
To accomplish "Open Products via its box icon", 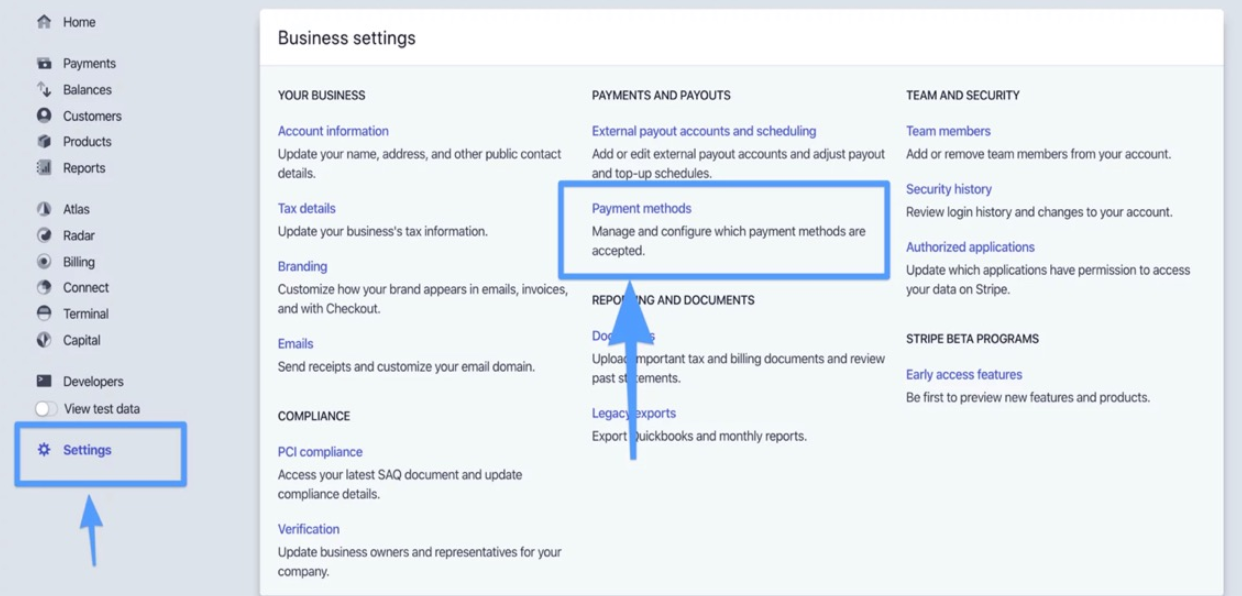I will pos(44,142).
